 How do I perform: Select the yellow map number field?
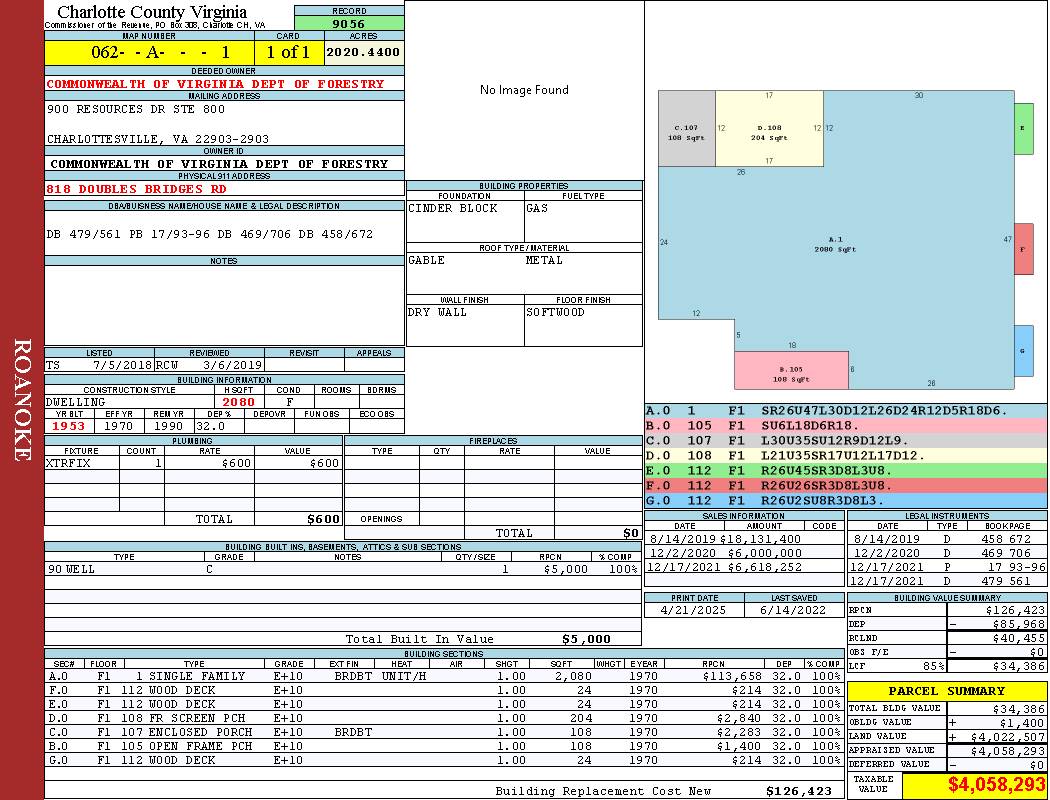pos(149,52)
